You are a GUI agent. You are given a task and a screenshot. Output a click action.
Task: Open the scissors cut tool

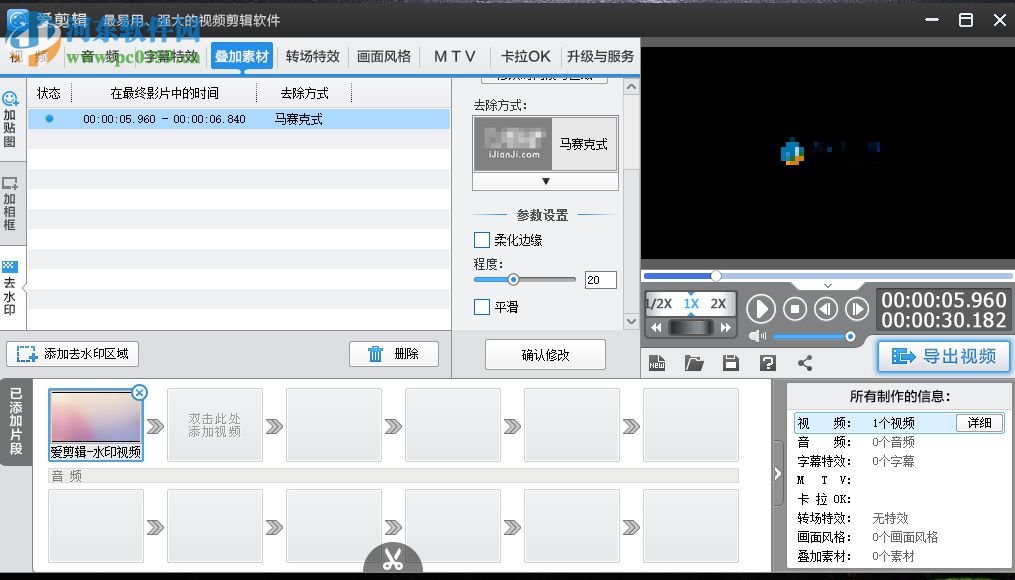[391, 559]
